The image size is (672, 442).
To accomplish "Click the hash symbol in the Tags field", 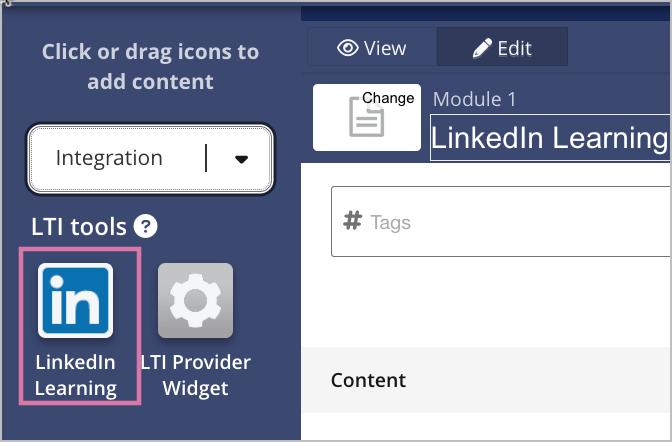I will coord(353,220).
